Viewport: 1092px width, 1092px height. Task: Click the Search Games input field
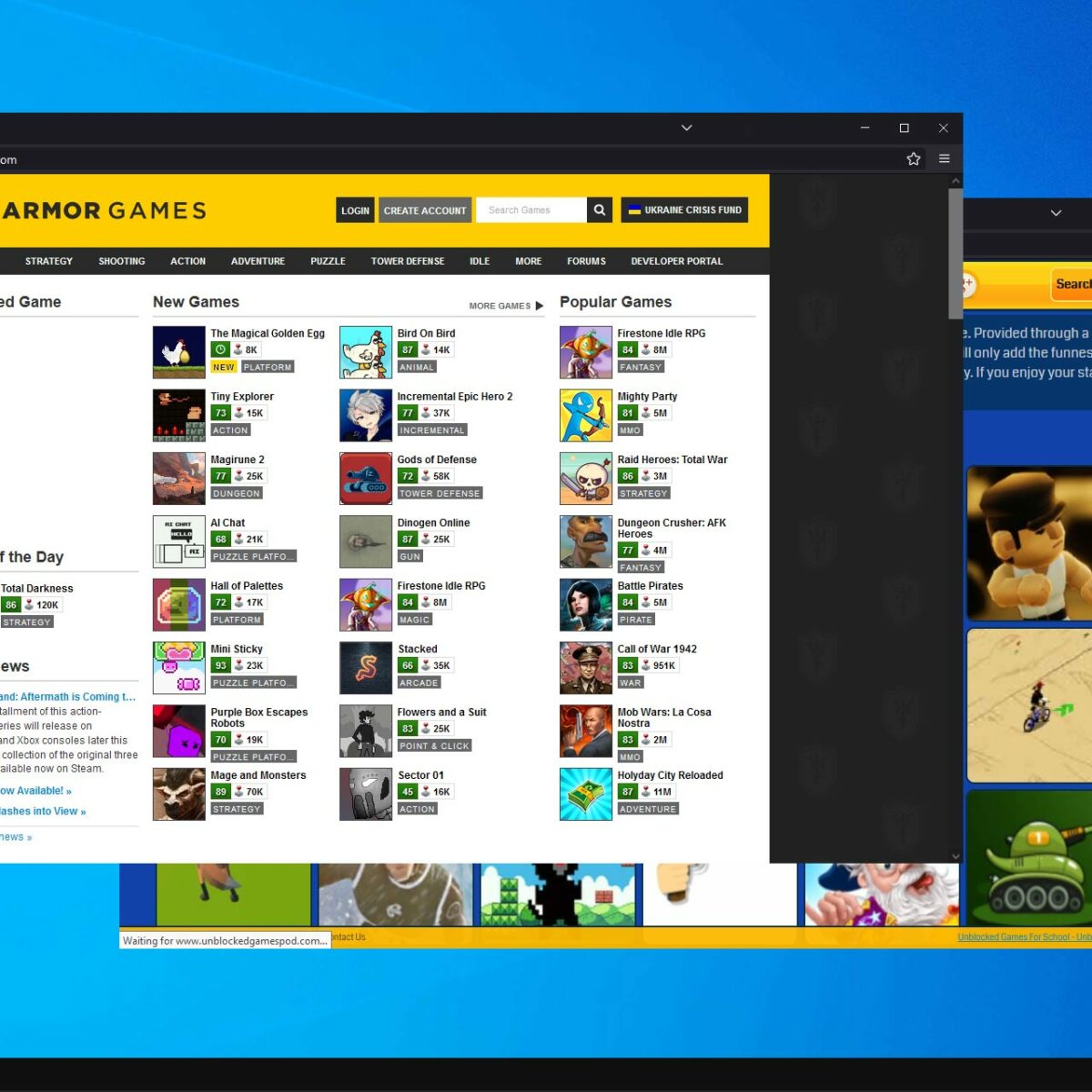[531, 210]
